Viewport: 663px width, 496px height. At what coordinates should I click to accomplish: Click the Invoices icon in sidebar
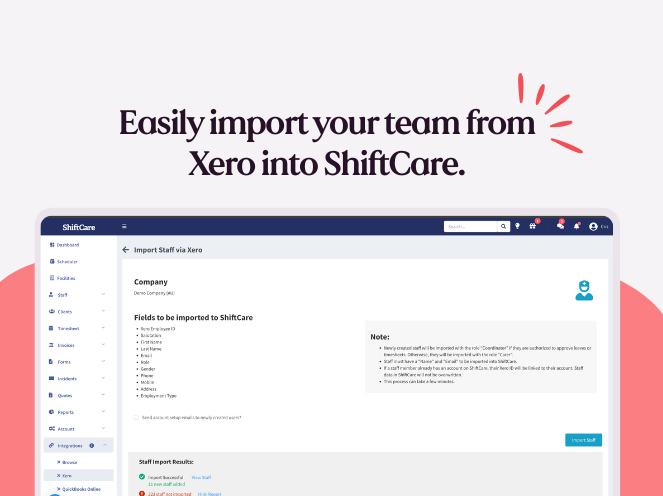[51, 345]
